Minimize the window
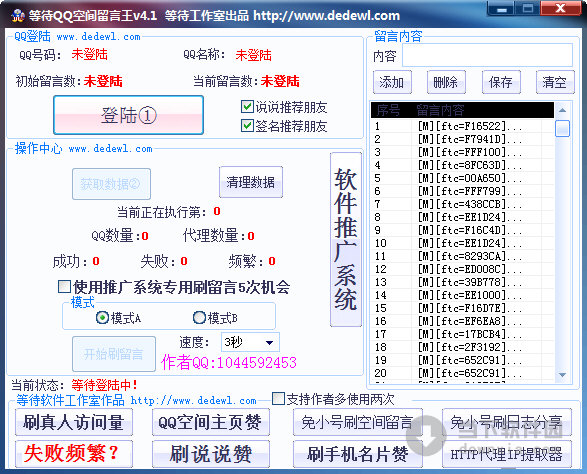Viewport: 587px width, 474px height. tap(501, 8)
